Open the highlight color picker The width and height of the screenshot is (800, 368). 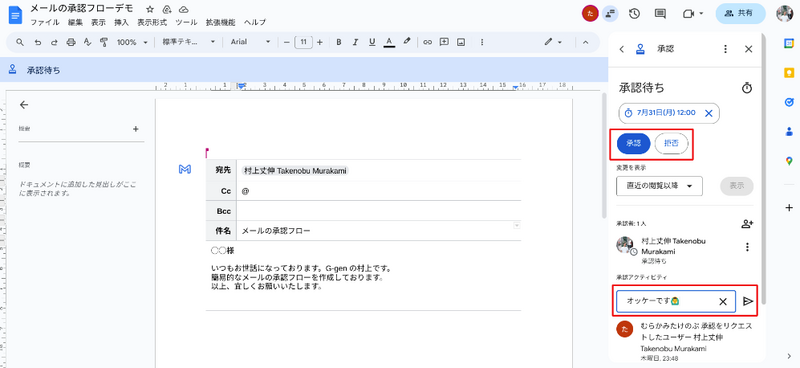407,41
